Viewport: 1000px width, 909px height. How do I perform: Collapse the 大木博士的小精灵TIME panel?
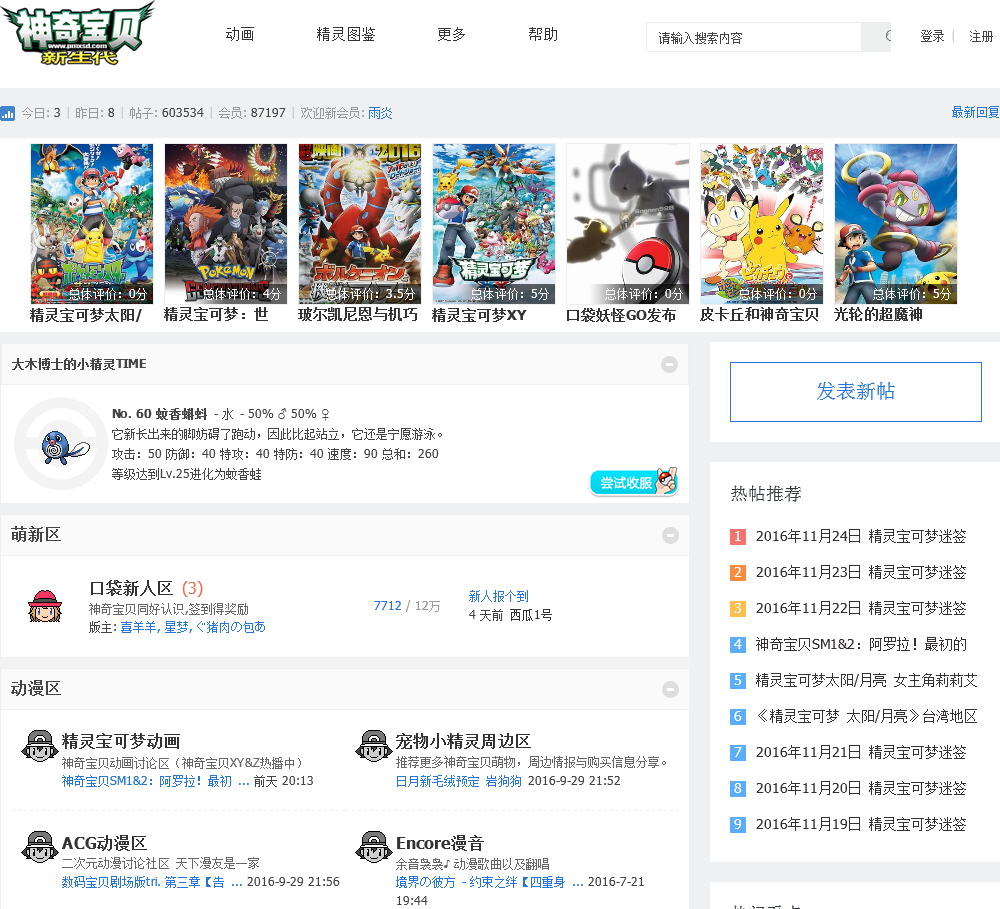coord(670,364)
